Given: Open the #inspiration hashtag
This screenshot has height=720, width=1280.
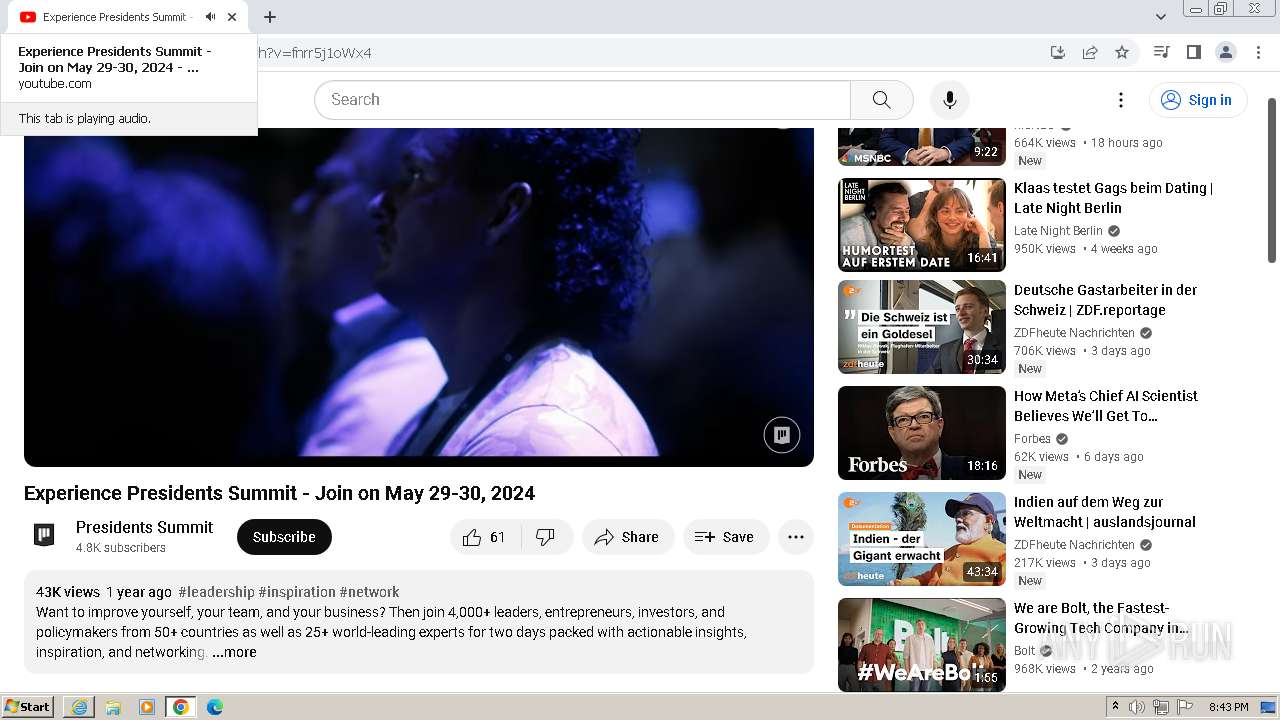Looking at the screenshot, I should click(297, 592).
